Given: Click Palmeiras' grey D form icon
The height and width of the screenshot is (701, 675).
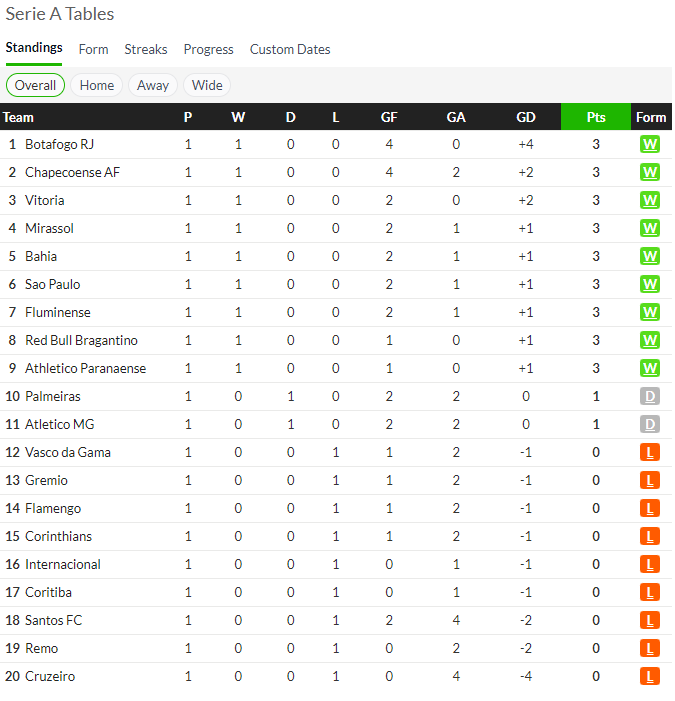Looking at the screenshot, I should [650, 396].
